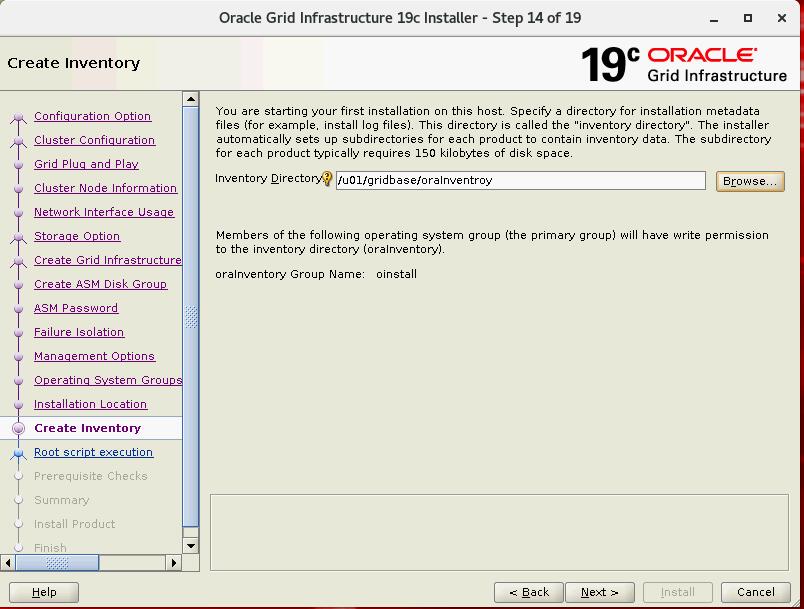The image size is (804, 609).
Task: Click the horizontal scroll left arrow
Action: (8, 563)
